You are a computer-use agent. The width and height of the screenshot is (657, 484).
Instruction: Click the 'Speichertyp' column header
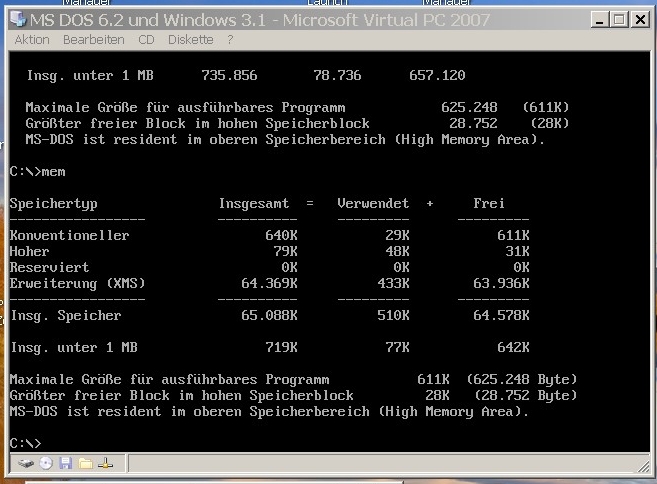[54, 204]
